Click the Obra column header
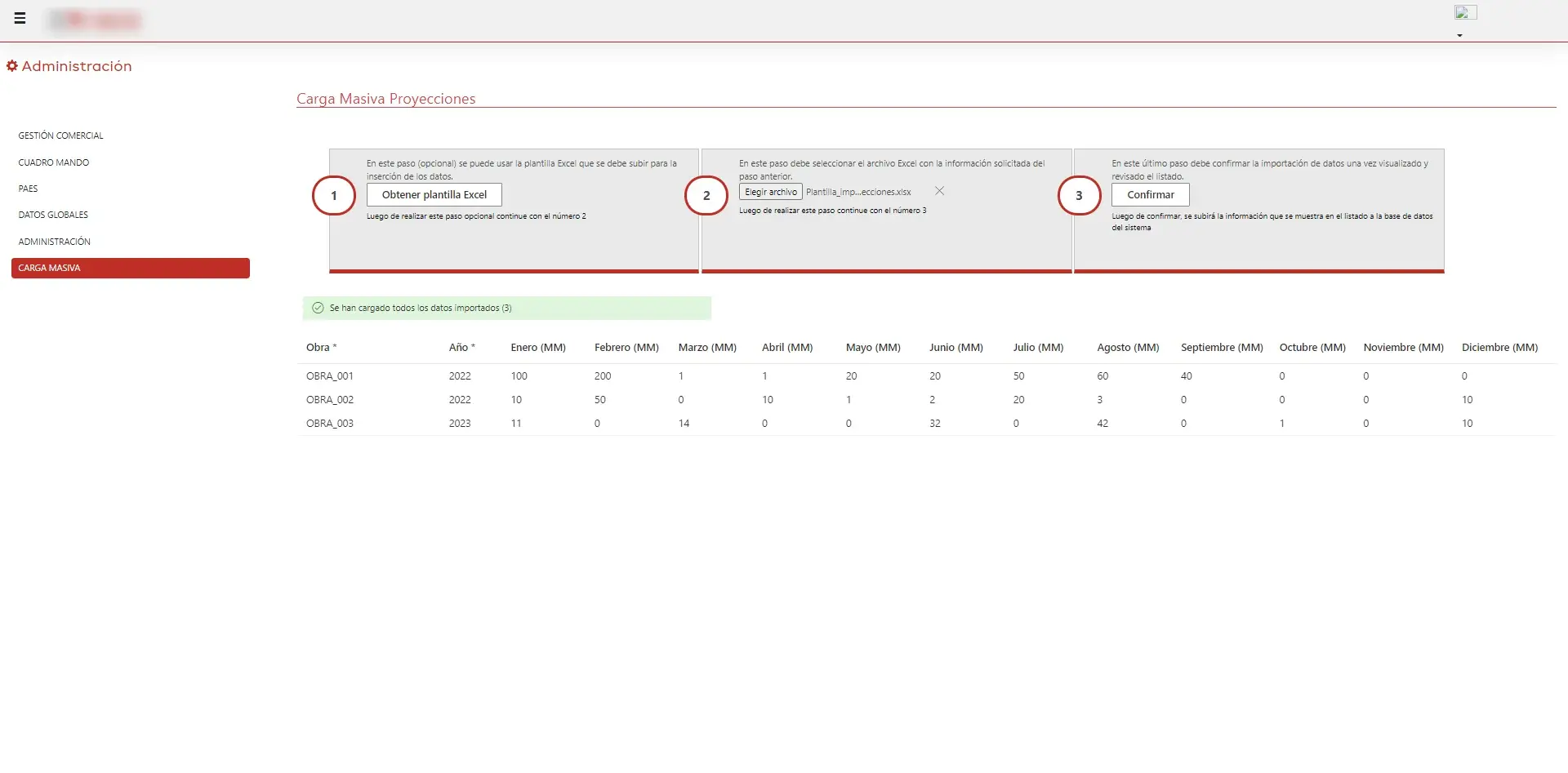The height and width of the screenshot is (773, 1568). [322, 347]
